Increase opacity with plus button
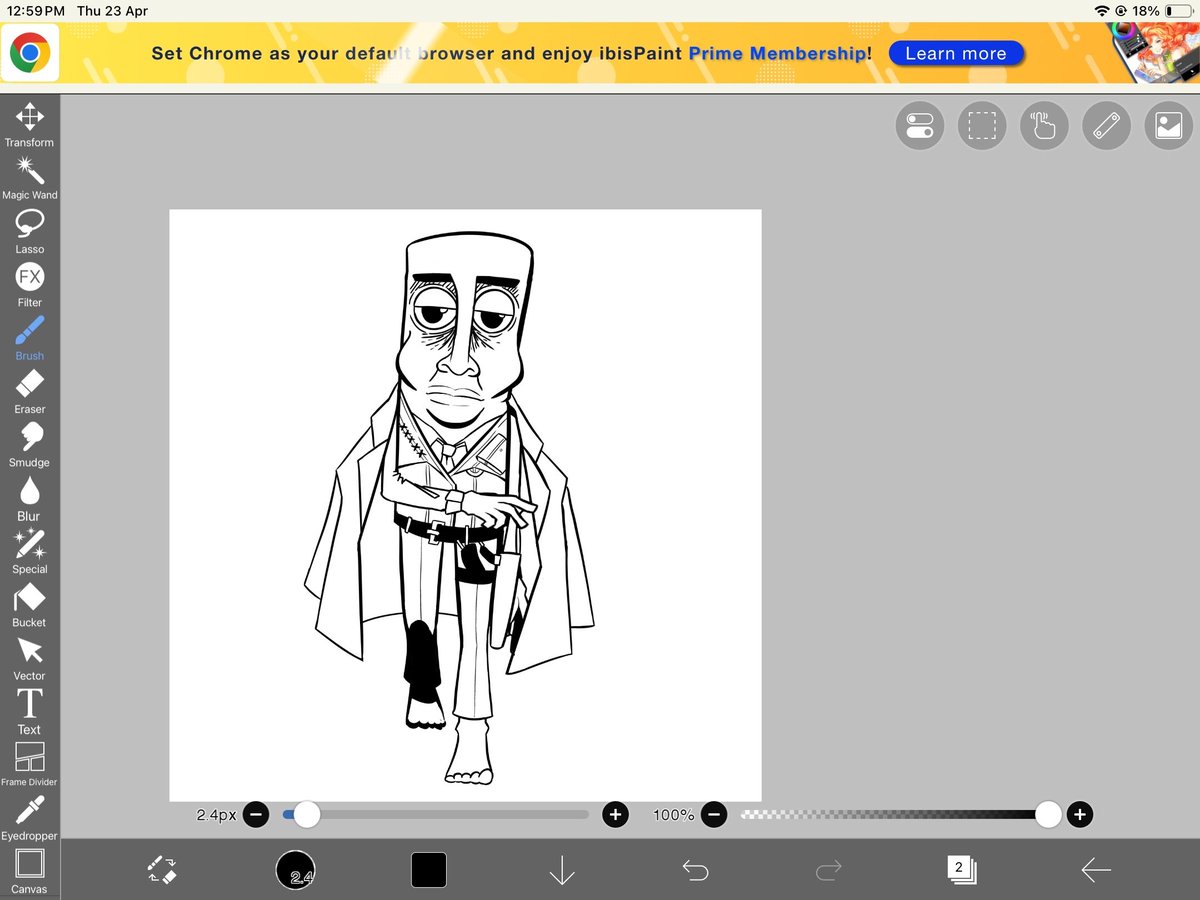 [1079, 815]
